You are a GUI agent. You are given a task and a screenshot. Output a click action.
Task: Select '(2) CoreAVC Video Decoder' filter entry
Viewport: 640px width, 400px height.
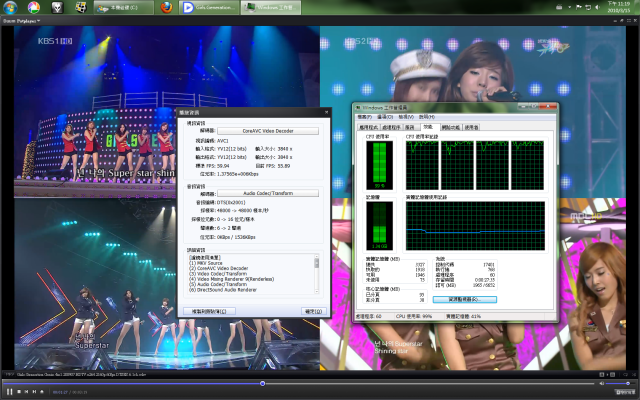pyautogui.click(x=218, y=269)
